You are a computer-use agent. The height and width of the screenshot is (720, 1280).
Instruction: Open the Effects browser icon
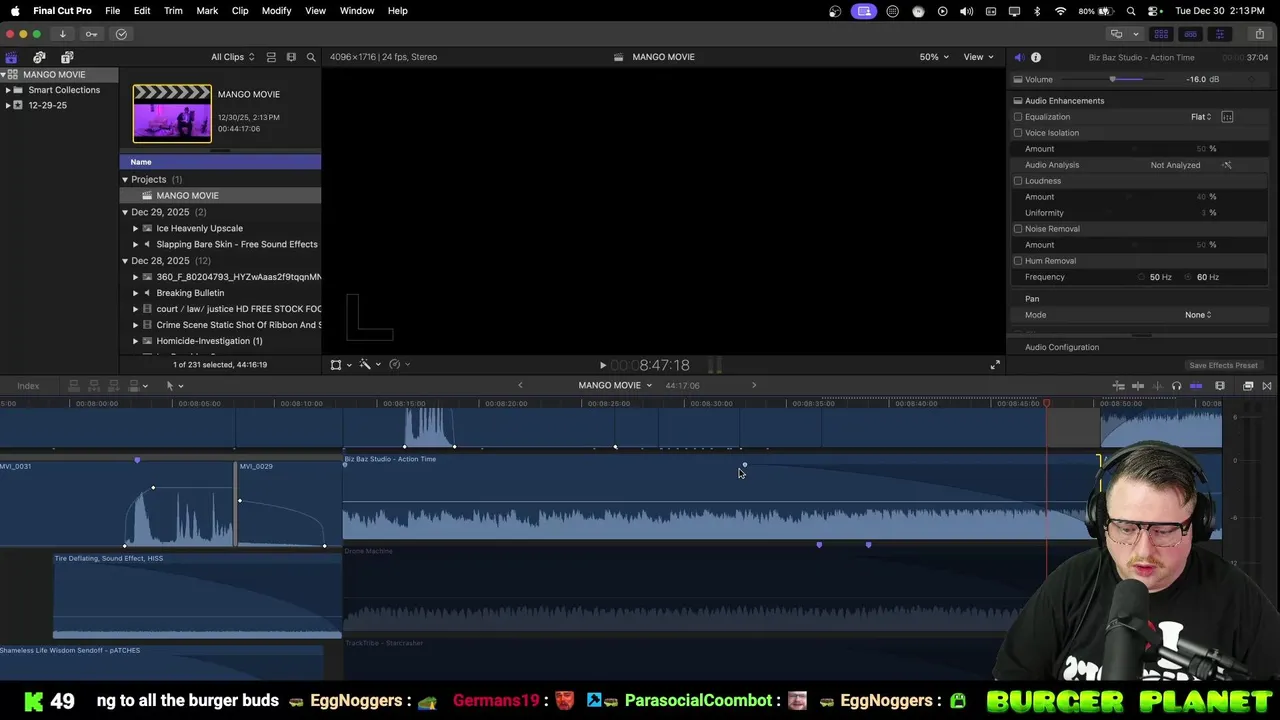click(1248, 386)
